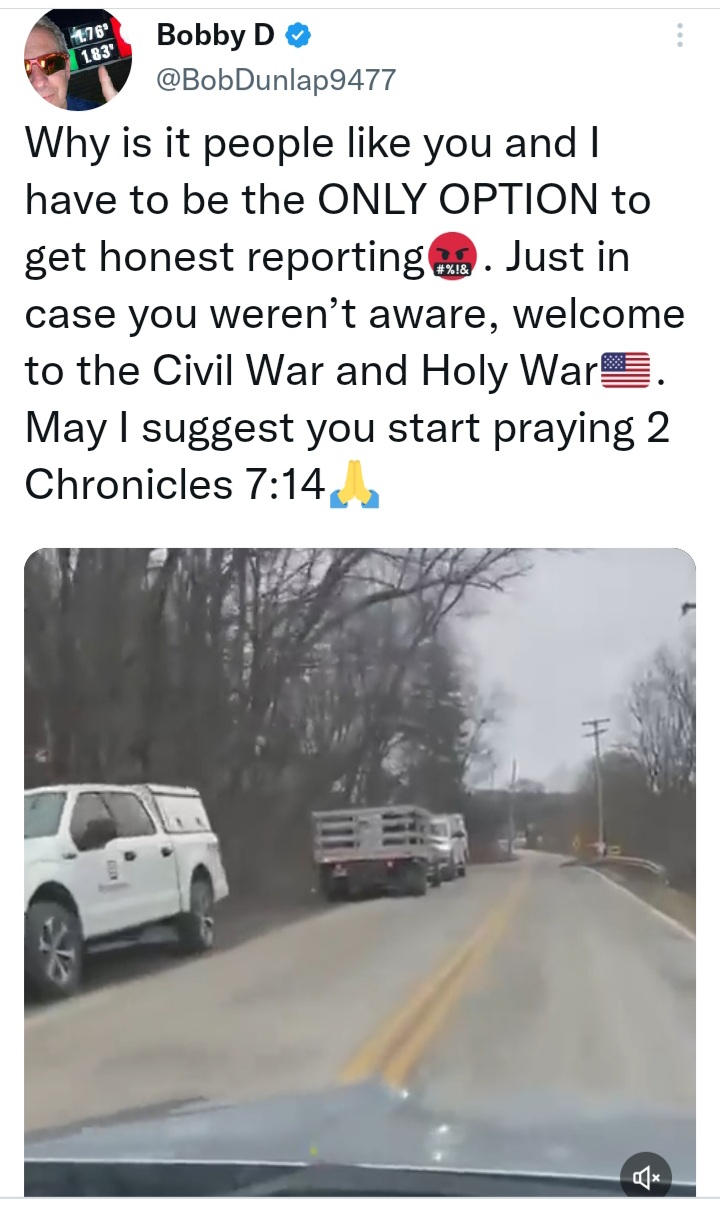Unmute the video with the speaker icon

[x=646, y=1179]
